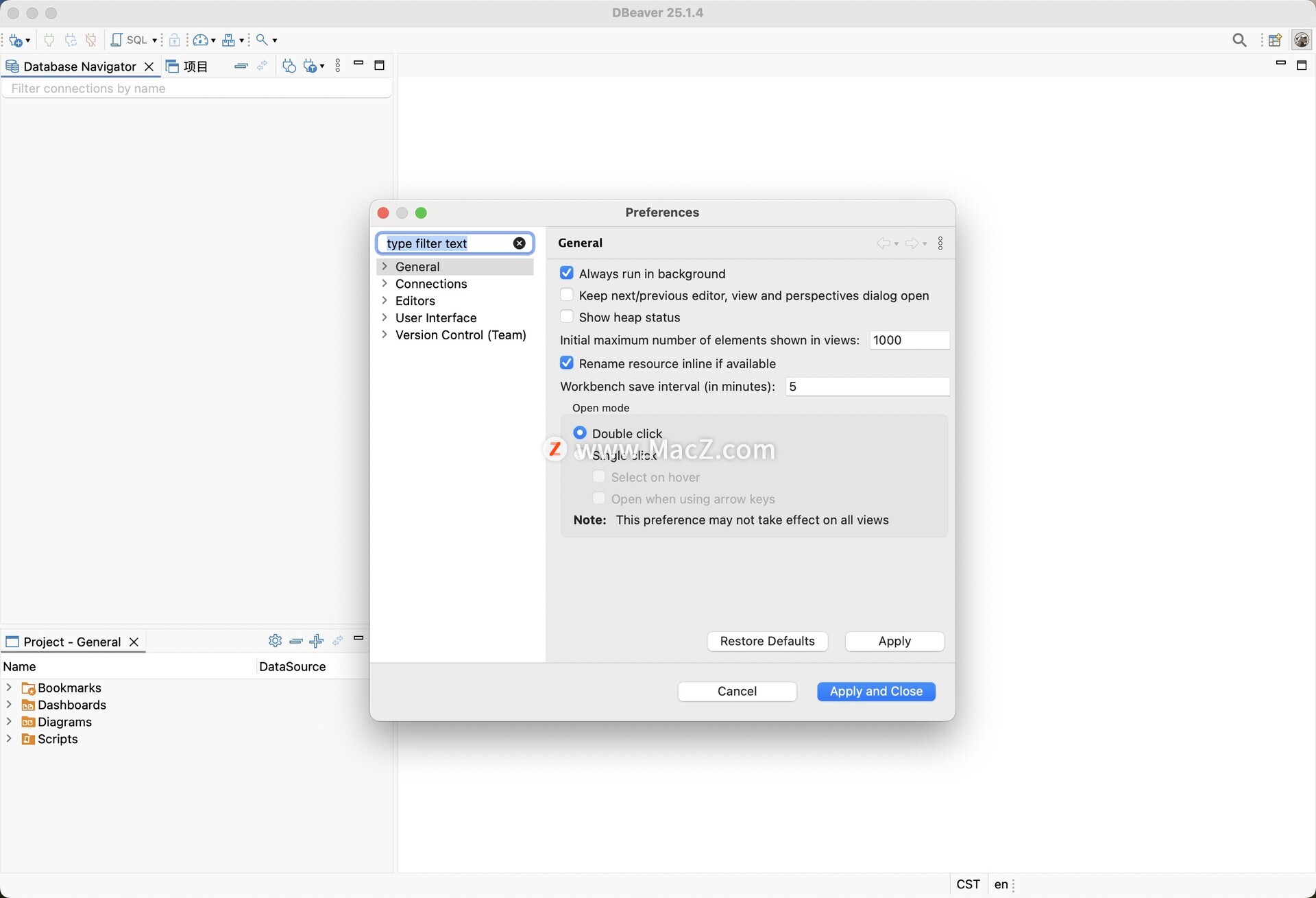Open the SQL editor dropdown arrow

pos(155,40)
